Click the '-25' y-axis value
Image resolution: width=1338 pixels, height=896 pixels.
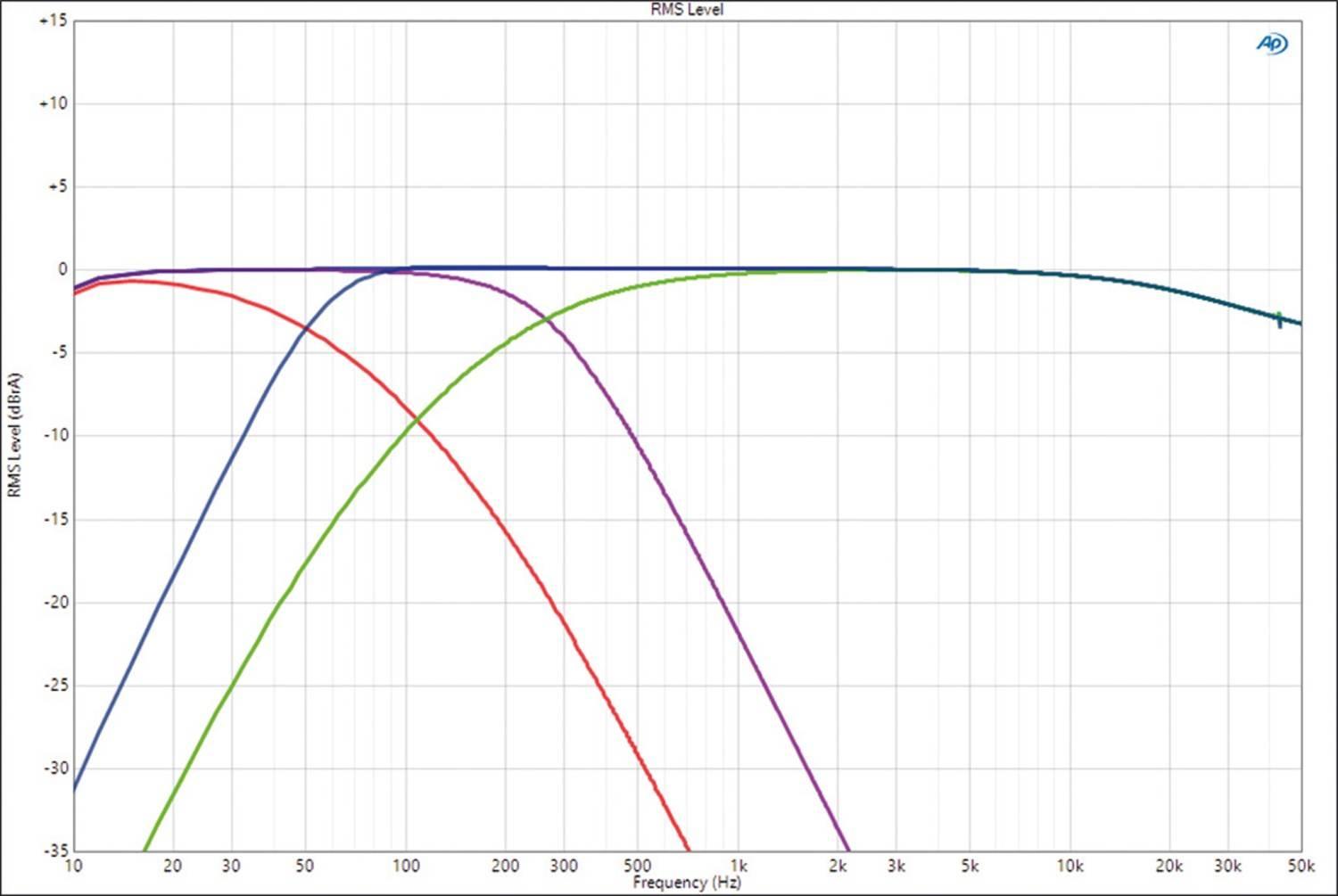click(x=55, y=685)
